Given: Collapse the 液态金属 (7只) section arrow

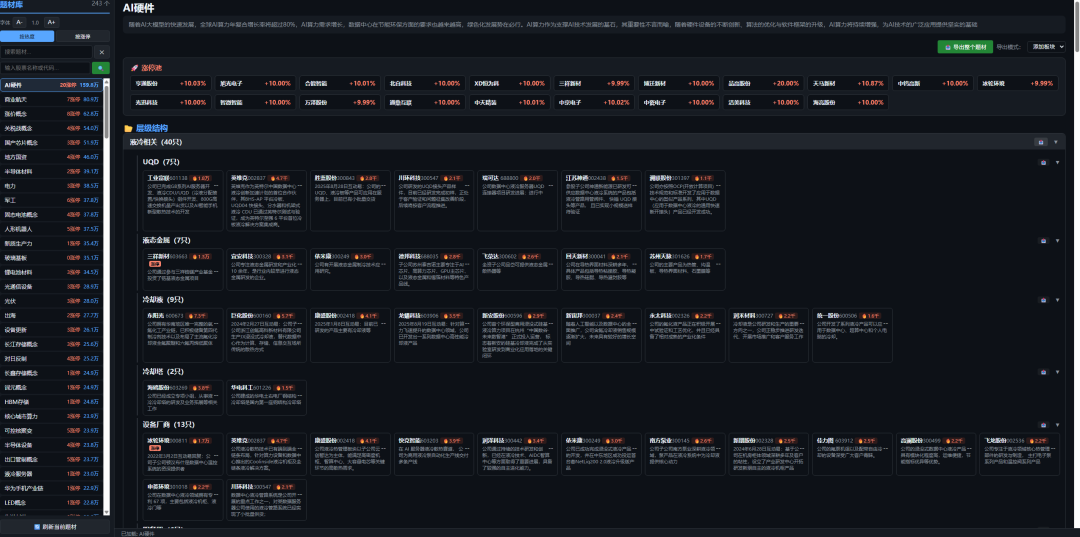Looking at the screenshot, I should click(x=1058, y=240).
